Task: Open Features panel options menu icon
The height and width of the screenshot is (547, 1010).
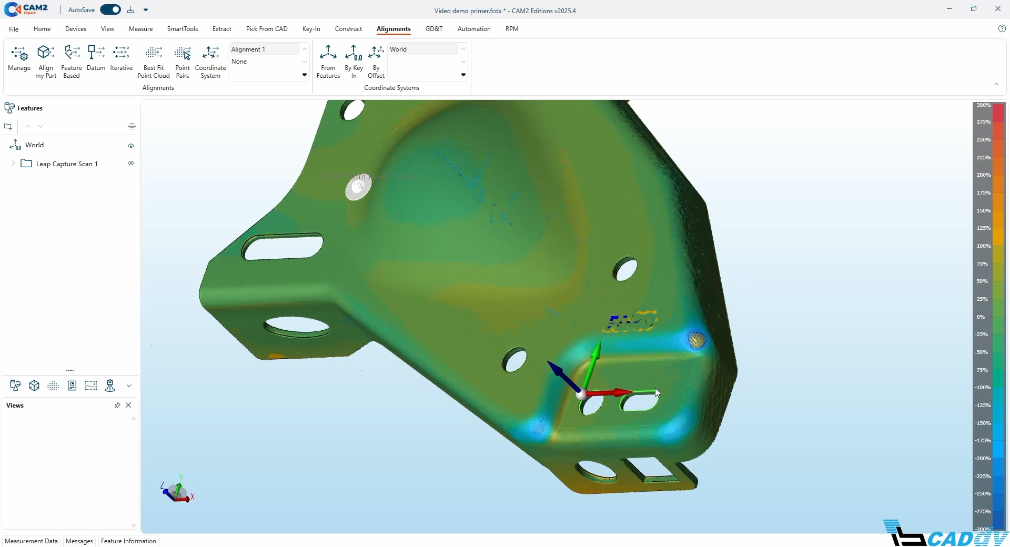Action: coord(131,126)
